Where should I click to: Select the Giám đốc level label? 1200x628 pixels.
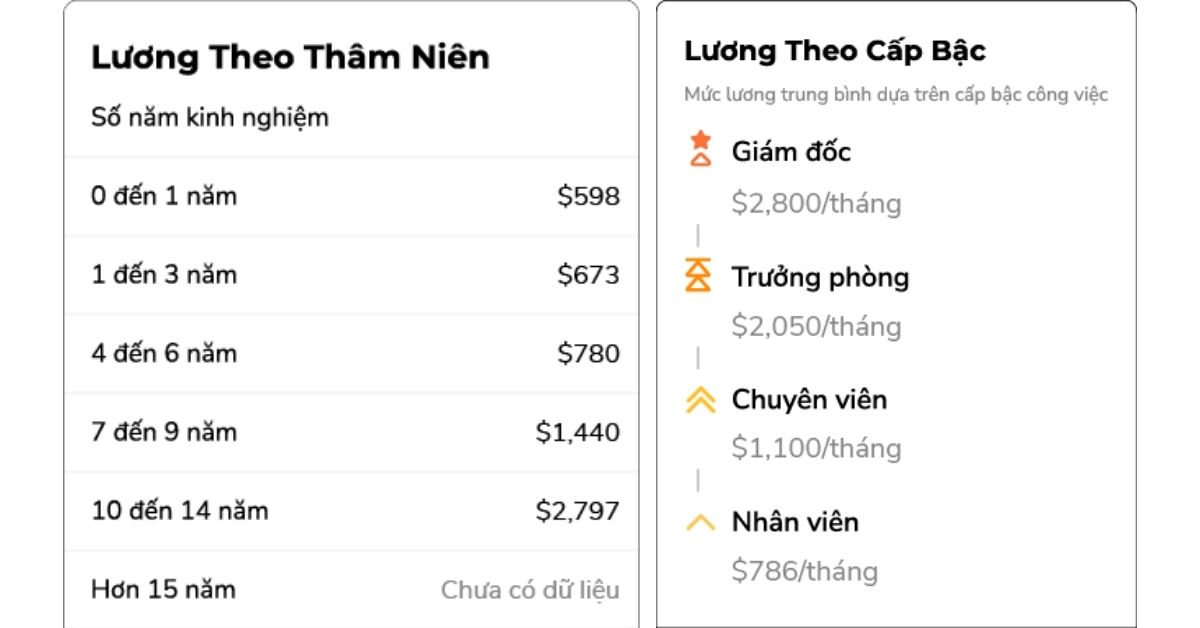point(791,152)
